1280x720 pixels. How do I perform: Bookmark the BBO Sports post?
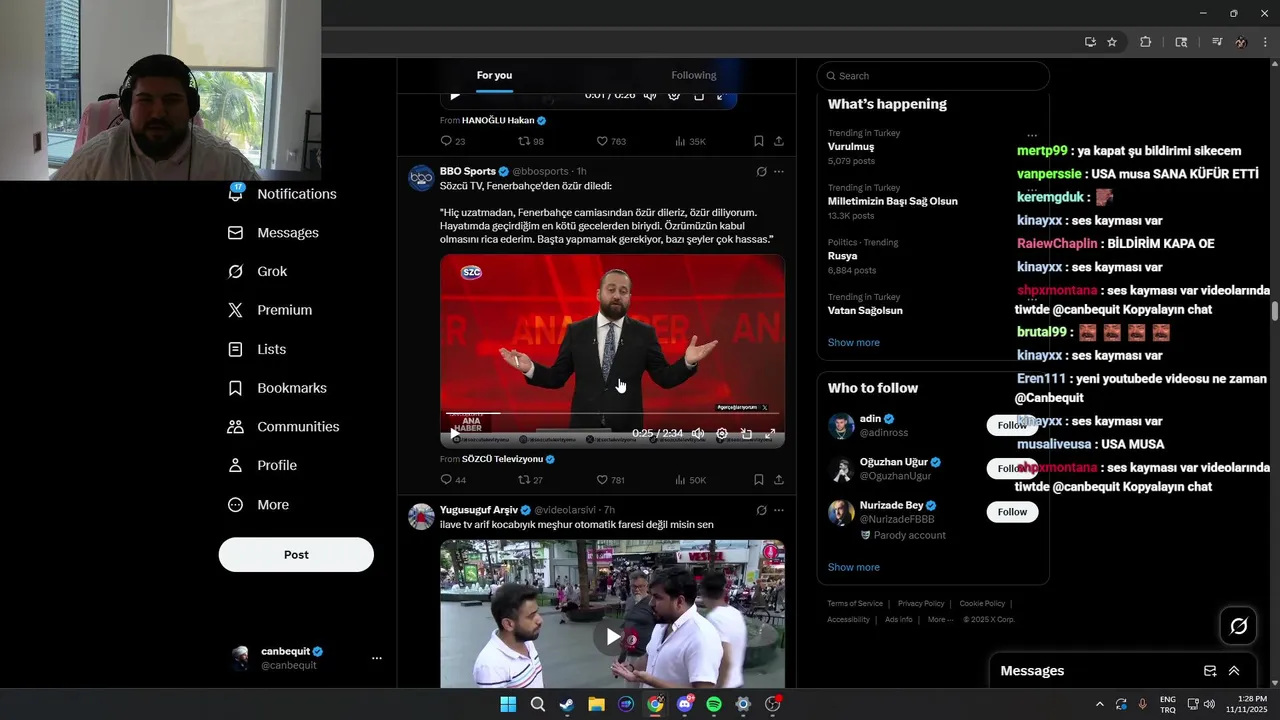pos(759,480)
